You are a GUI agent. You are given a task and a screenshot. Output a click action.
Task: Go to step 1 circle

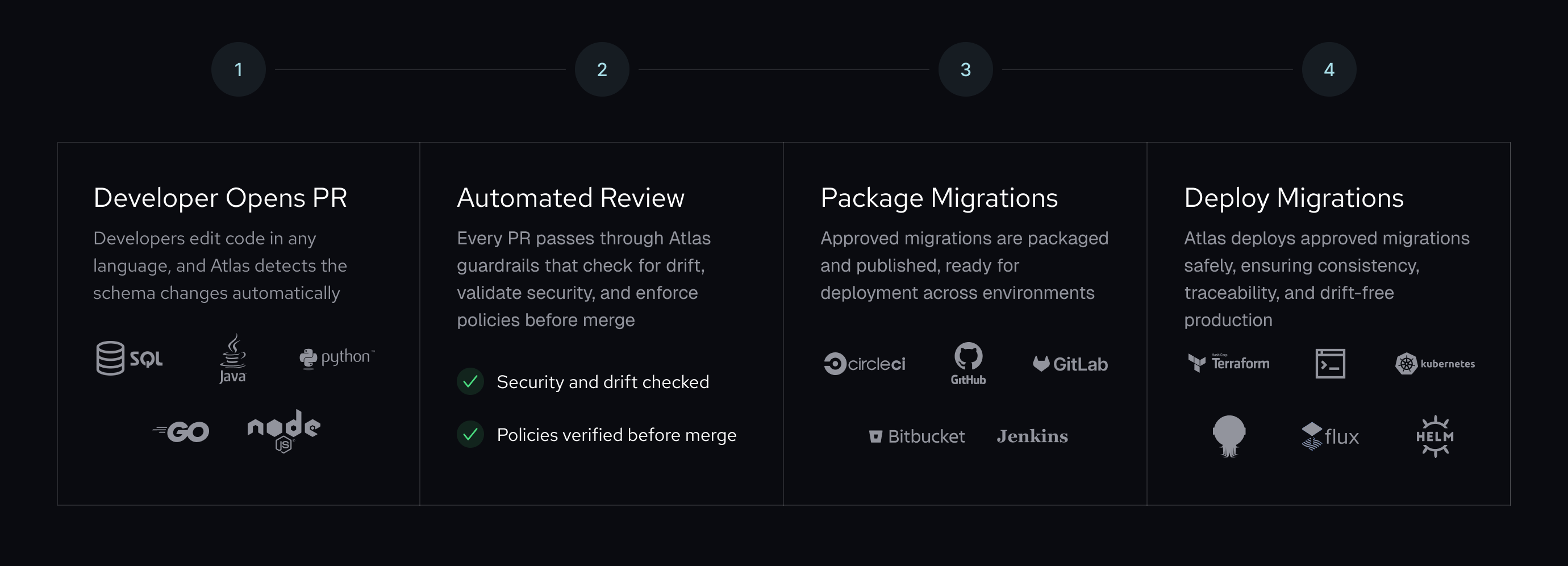(239, 69)
